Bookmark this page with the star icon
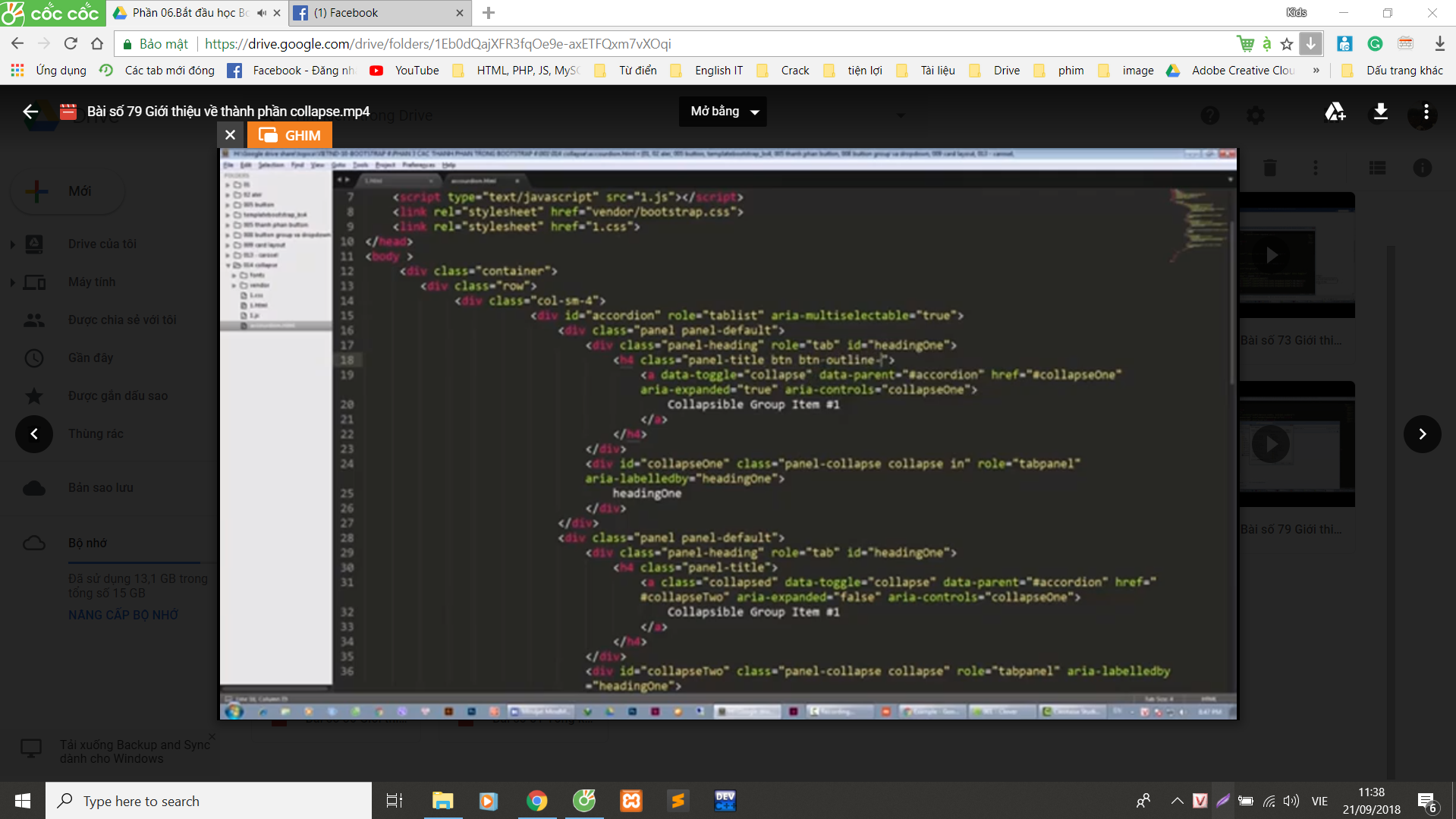 pyautogui.click(x=1286, y=44)
